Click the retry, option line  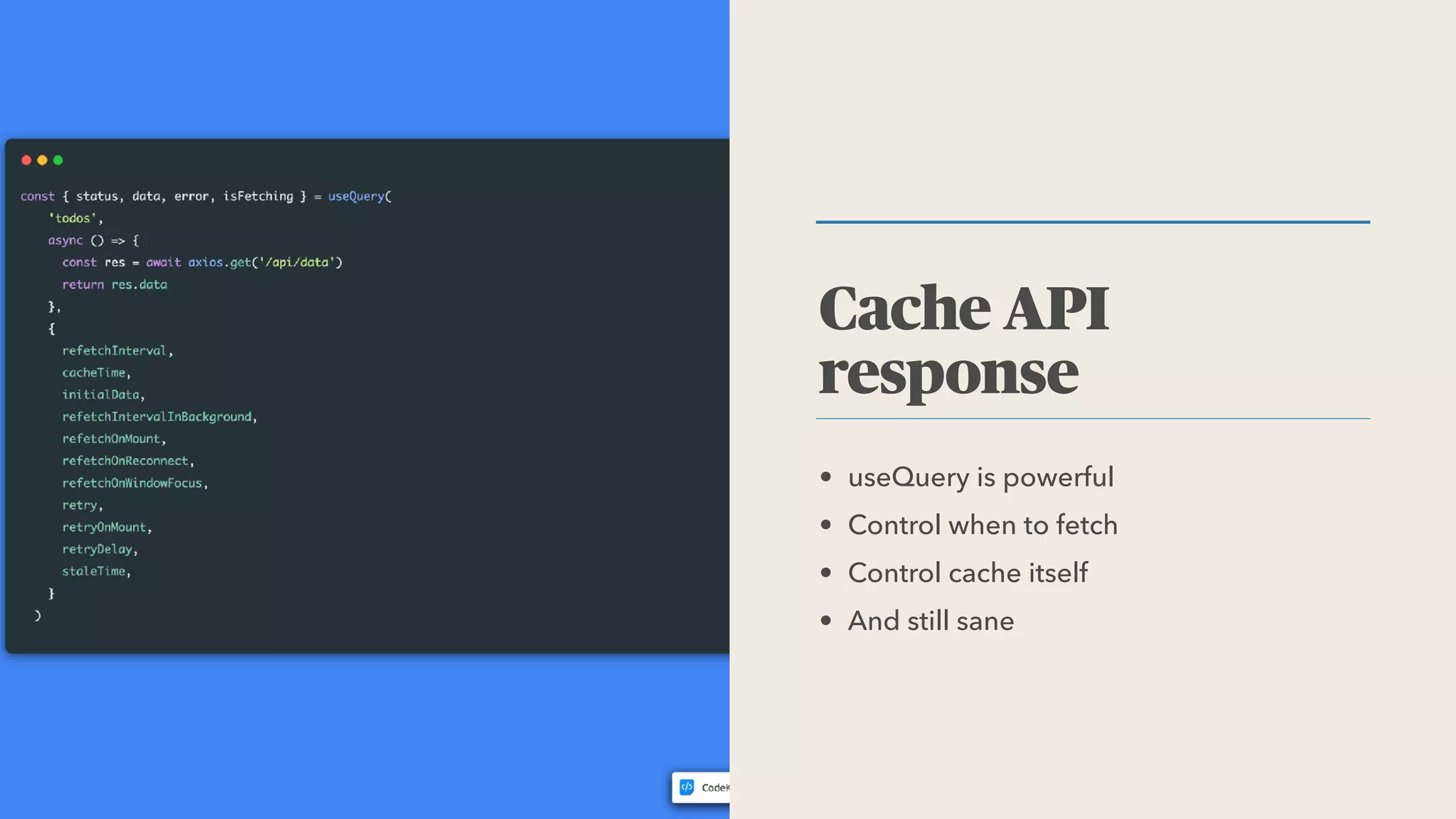click(82, 505)
